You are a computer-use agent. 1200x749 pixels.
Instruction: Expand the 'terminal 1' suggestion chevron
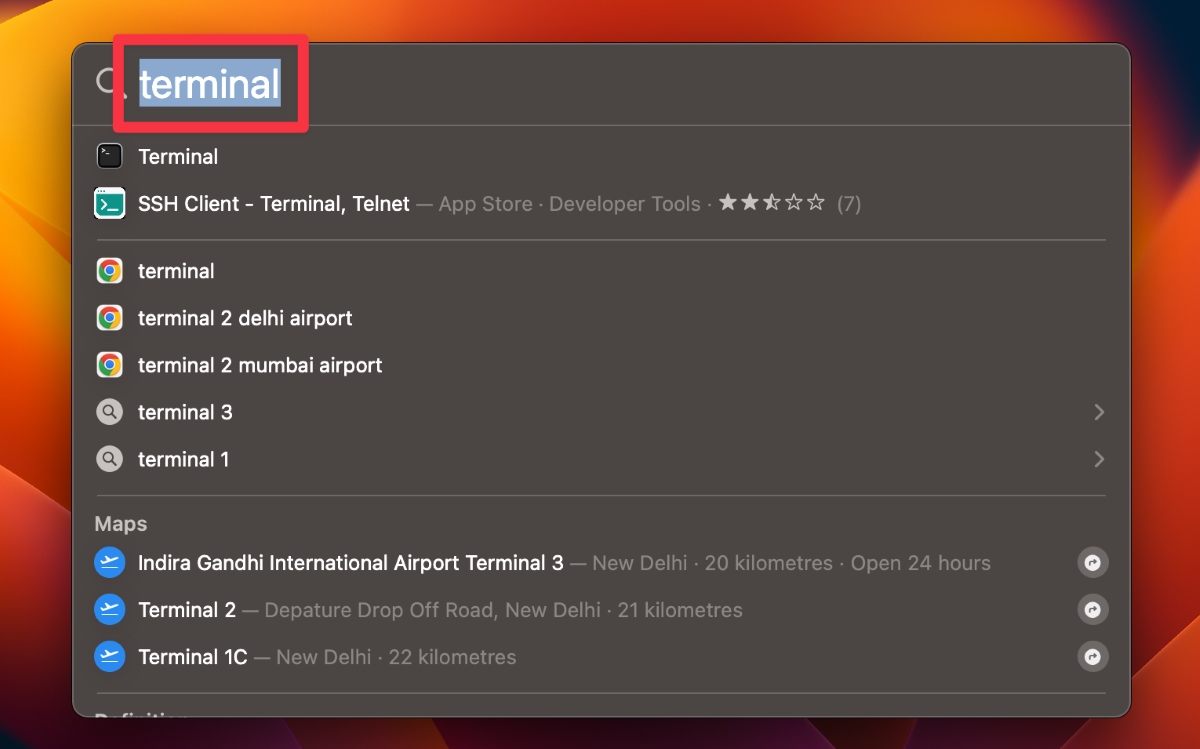click(1099, 459)
